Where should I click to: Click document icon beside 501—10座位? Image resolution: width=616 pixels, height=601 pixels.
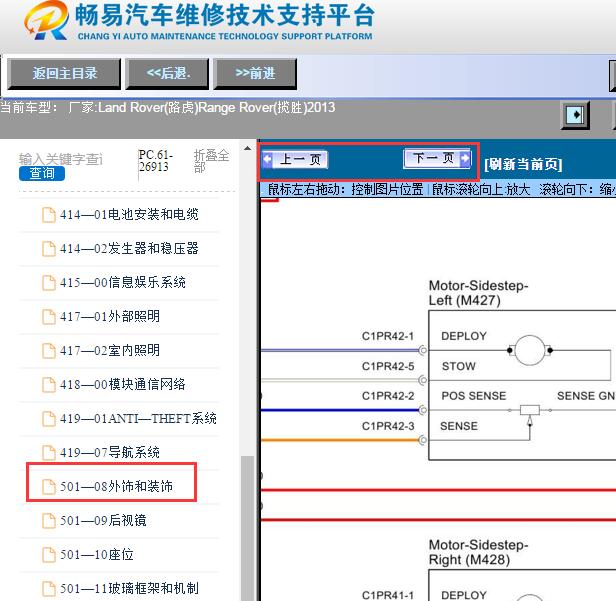(49, 555)
